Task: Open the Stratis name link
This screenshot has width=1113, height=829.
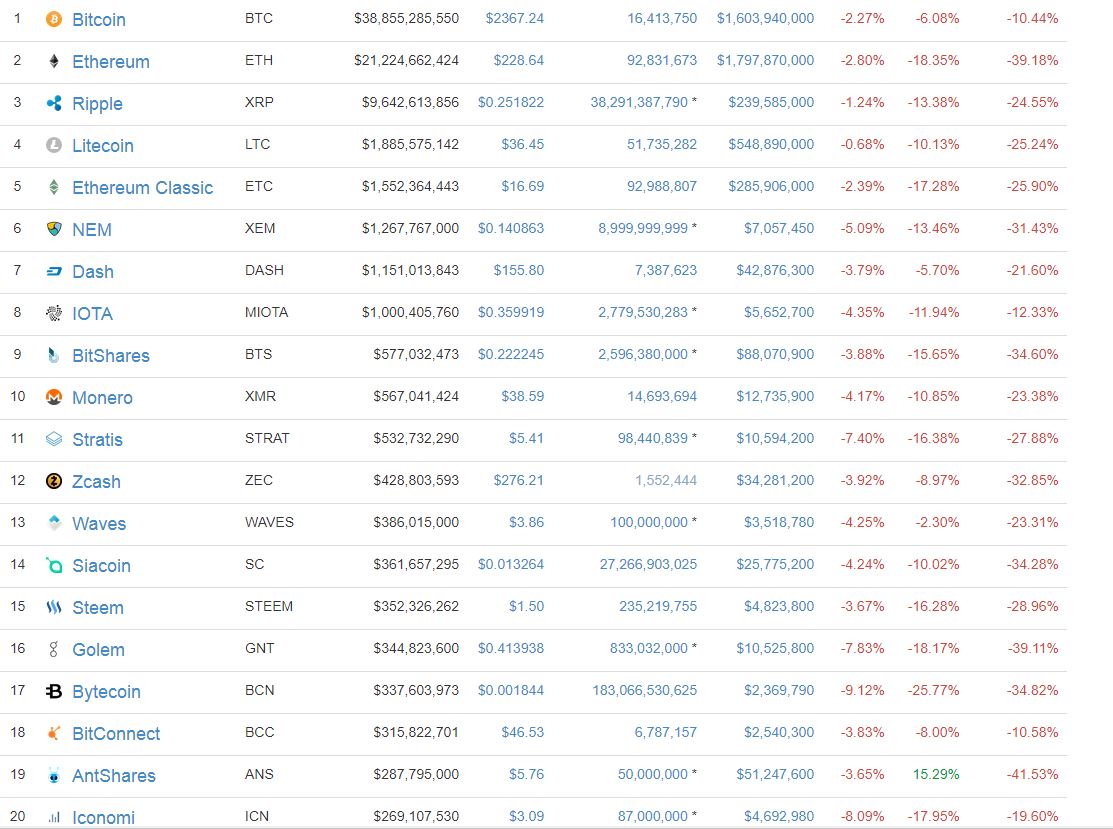Action: [x=97, y=439]
